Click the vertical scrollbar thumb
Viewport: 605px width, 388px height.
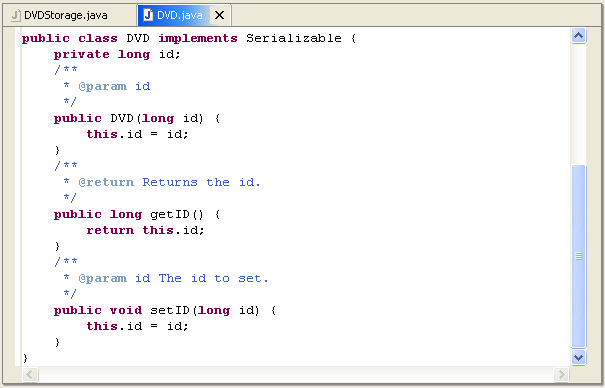click(578, 256)
